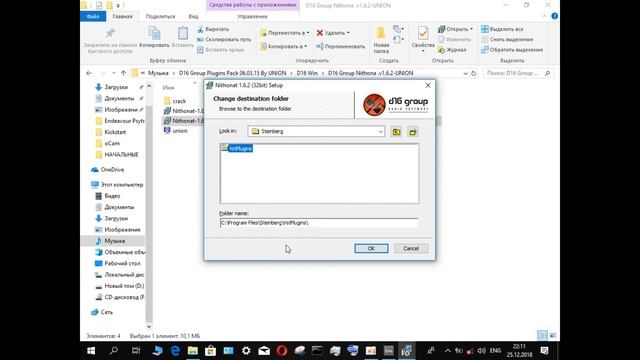The width and height of the screenshot is (640, 360).
Task: Open the Управление ribbon tab
Action: click(x=252, y=16)
